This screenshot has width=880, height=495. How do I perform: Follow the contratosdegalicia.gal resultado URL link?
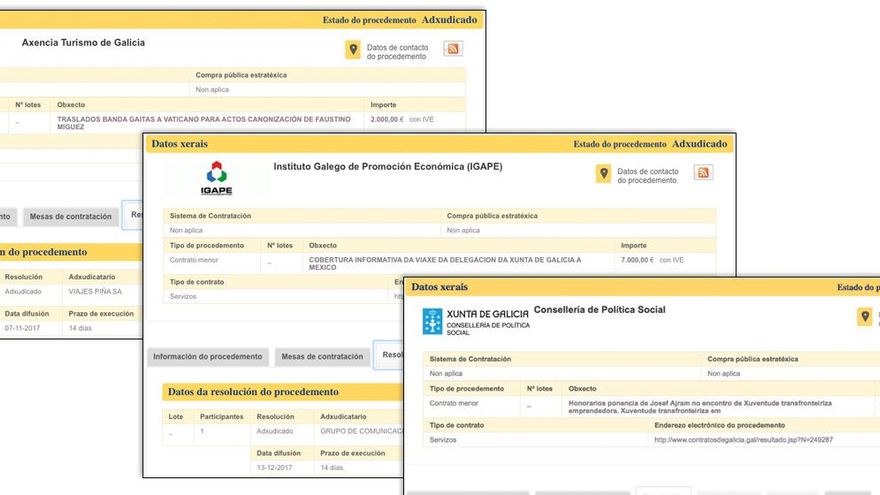pyautogui.click(x=742, y=439)
